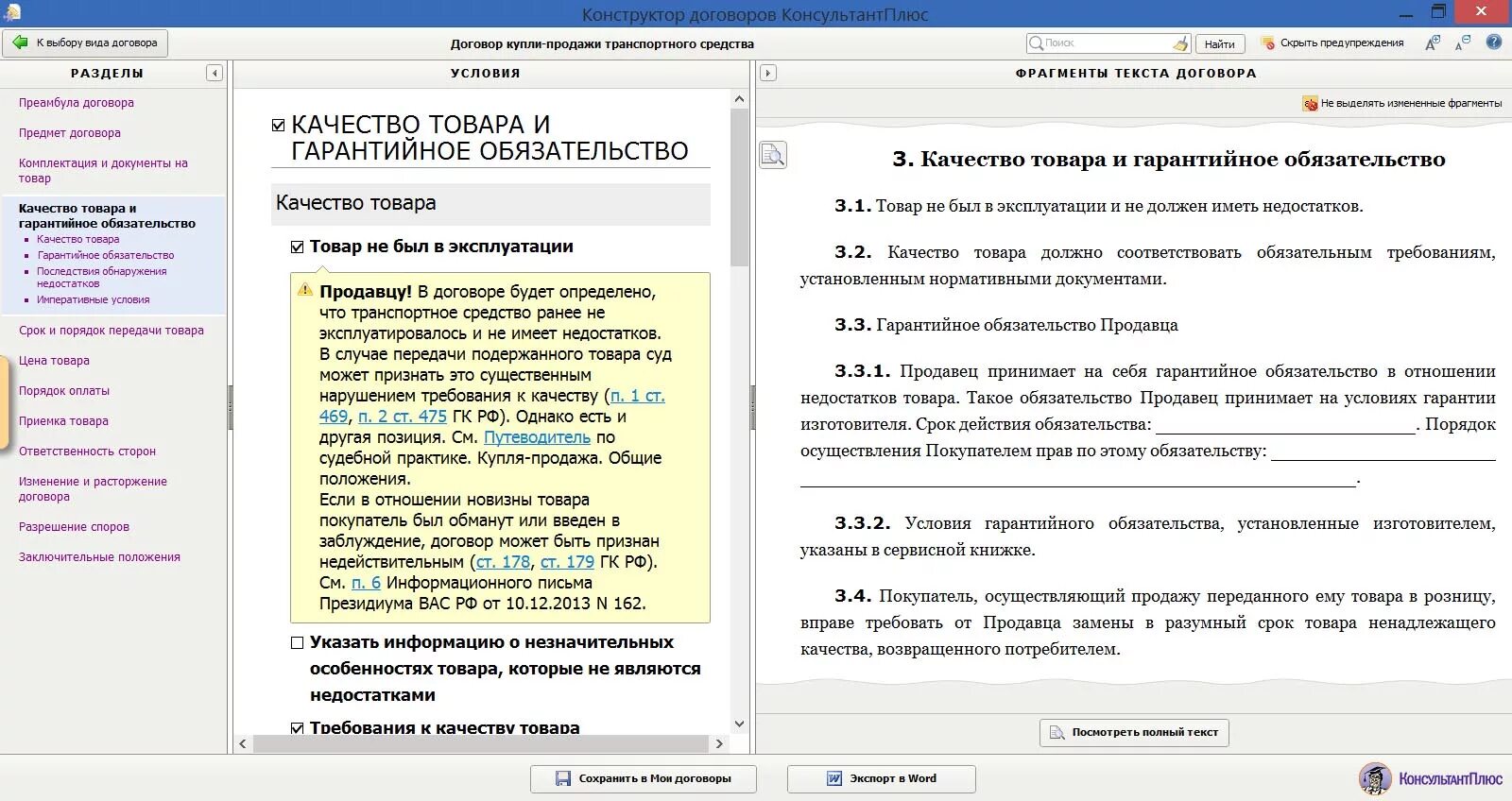The height and width of the screenshot is (801, 1512).
Task: Go to subsection 'Последствия обнаружения недостатков'
Action: coord(102,278)
